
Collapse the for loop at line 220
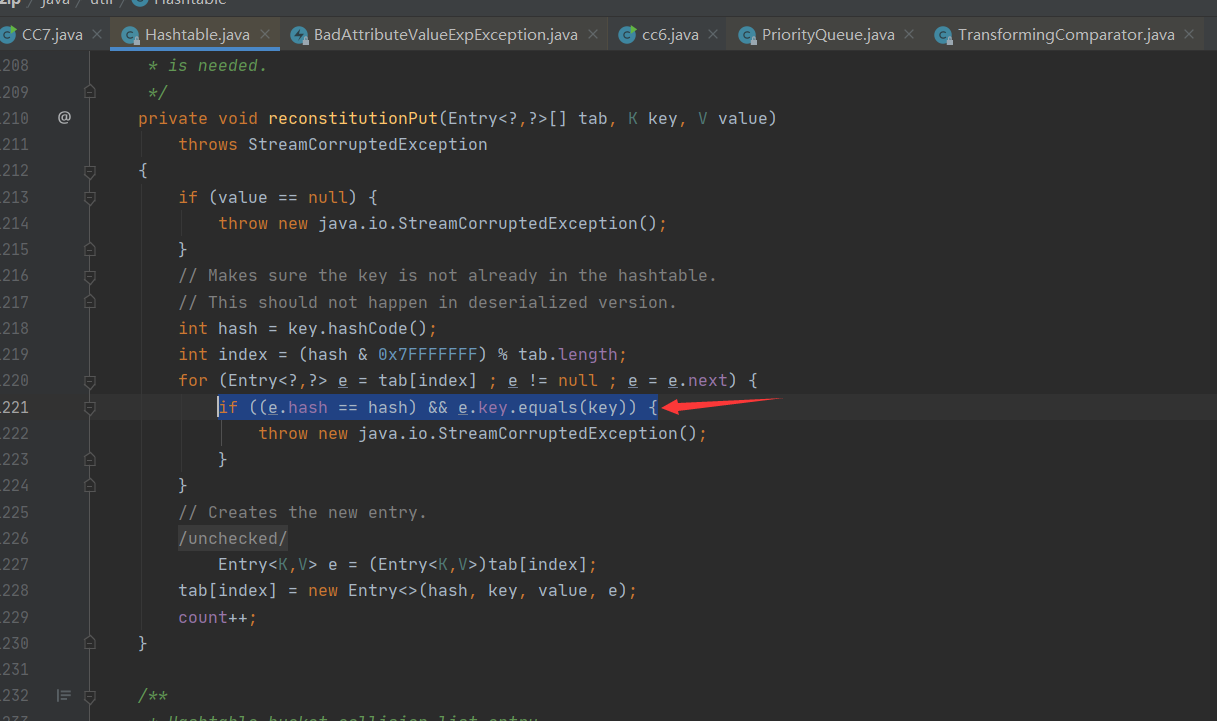click(90, 380)
